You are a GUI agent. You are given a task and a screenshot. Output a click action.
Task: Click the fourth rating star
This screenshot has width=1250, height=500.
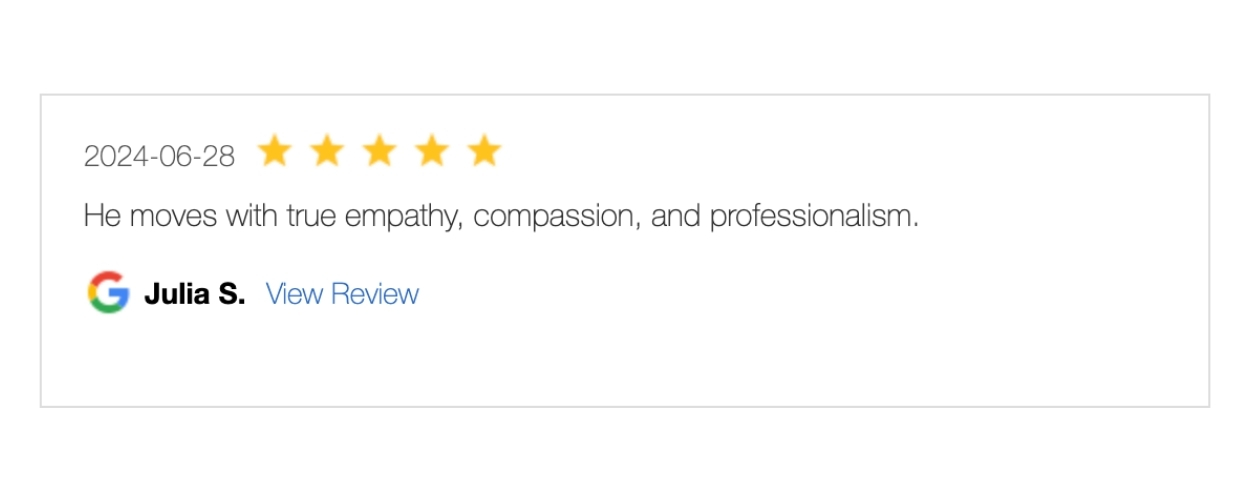[432, 151]
